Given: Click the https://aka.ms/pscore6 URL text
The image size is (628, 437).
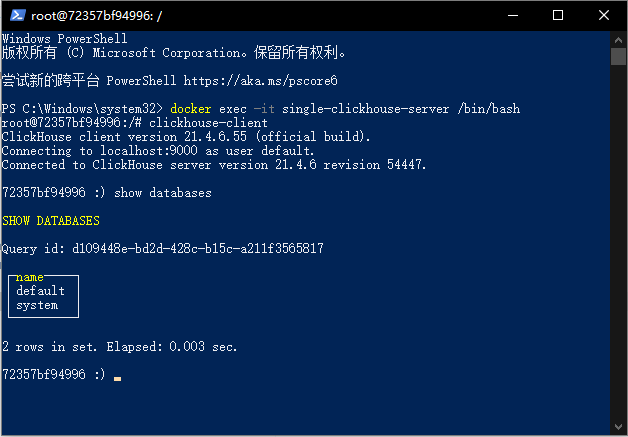Looking at the screenshot, I should [260, 81].
